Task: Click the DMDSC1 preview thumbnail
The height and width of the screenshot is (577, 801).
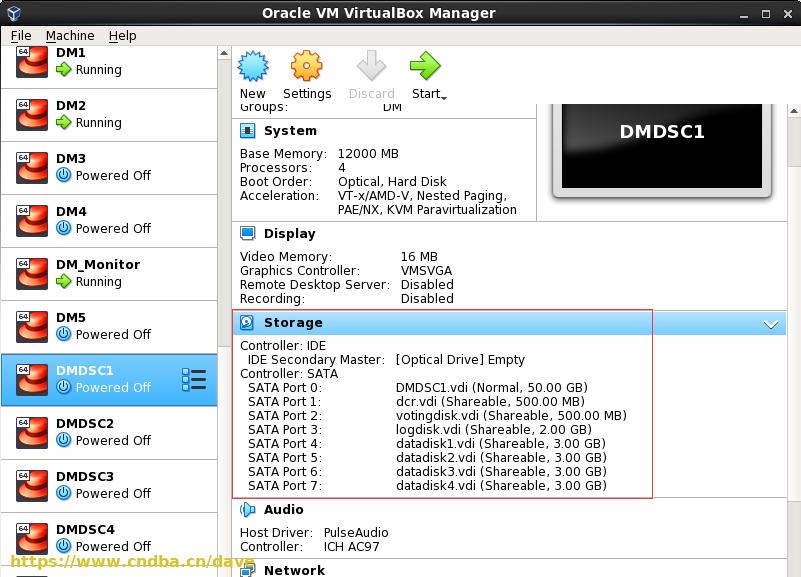Action: [662, 147]
